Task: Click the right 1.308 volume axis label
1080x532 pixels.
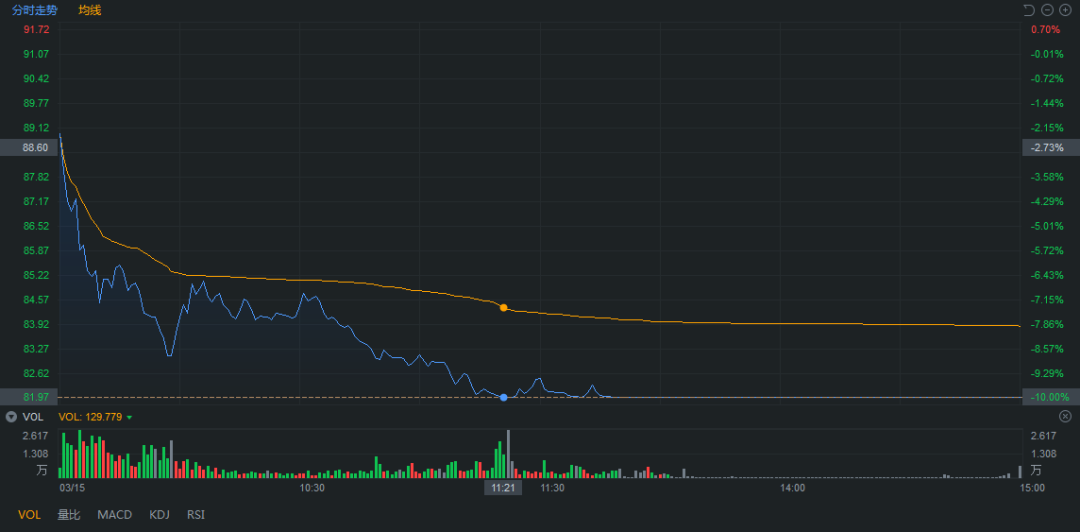Action: click(1043, 453)
